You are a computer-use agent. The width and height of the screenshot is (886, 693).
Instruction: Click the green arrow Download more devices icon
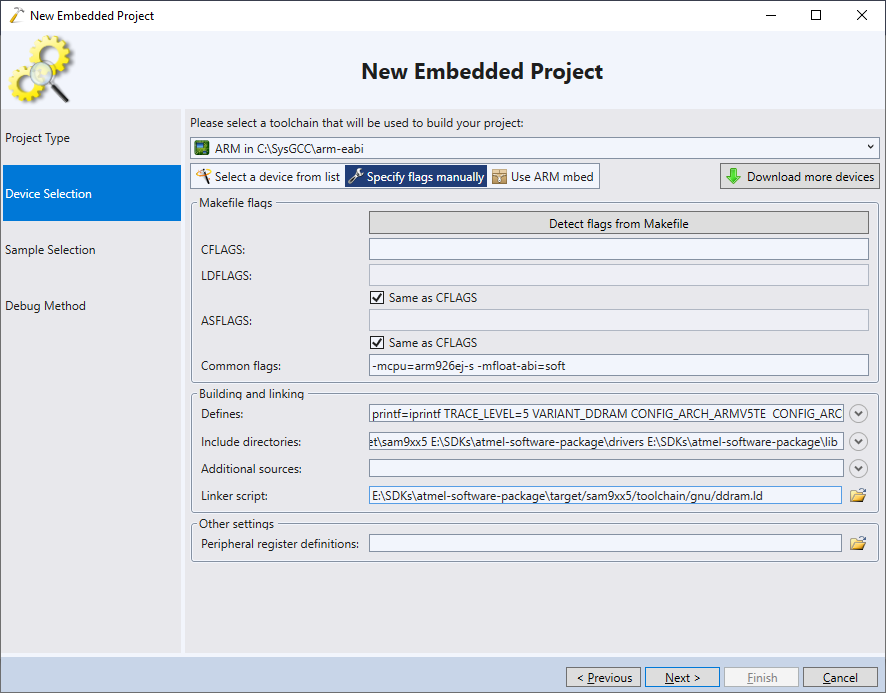pos(733,176)
